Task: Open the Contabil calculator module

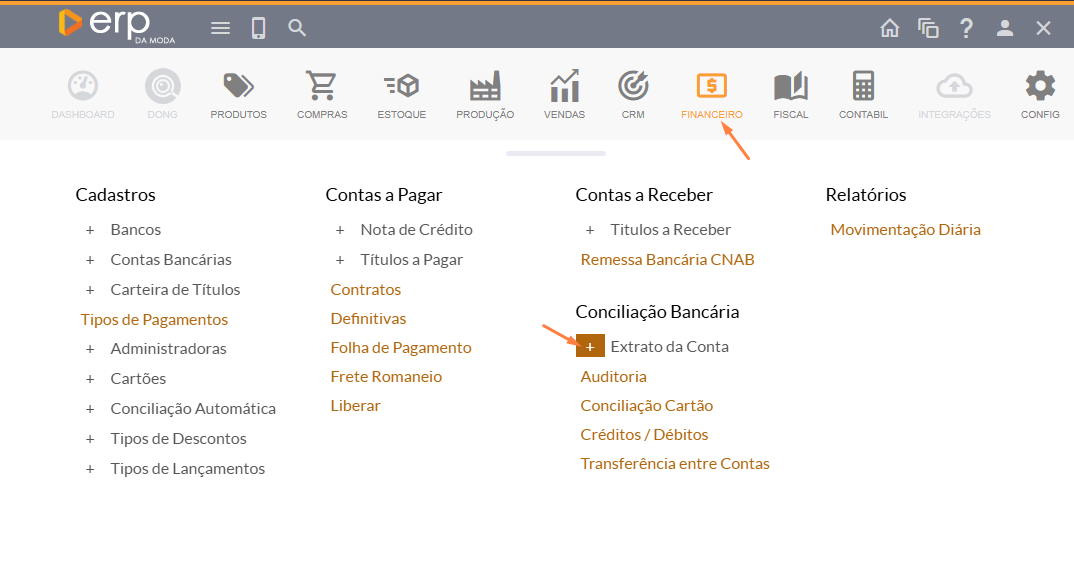Action: [863, 88]
